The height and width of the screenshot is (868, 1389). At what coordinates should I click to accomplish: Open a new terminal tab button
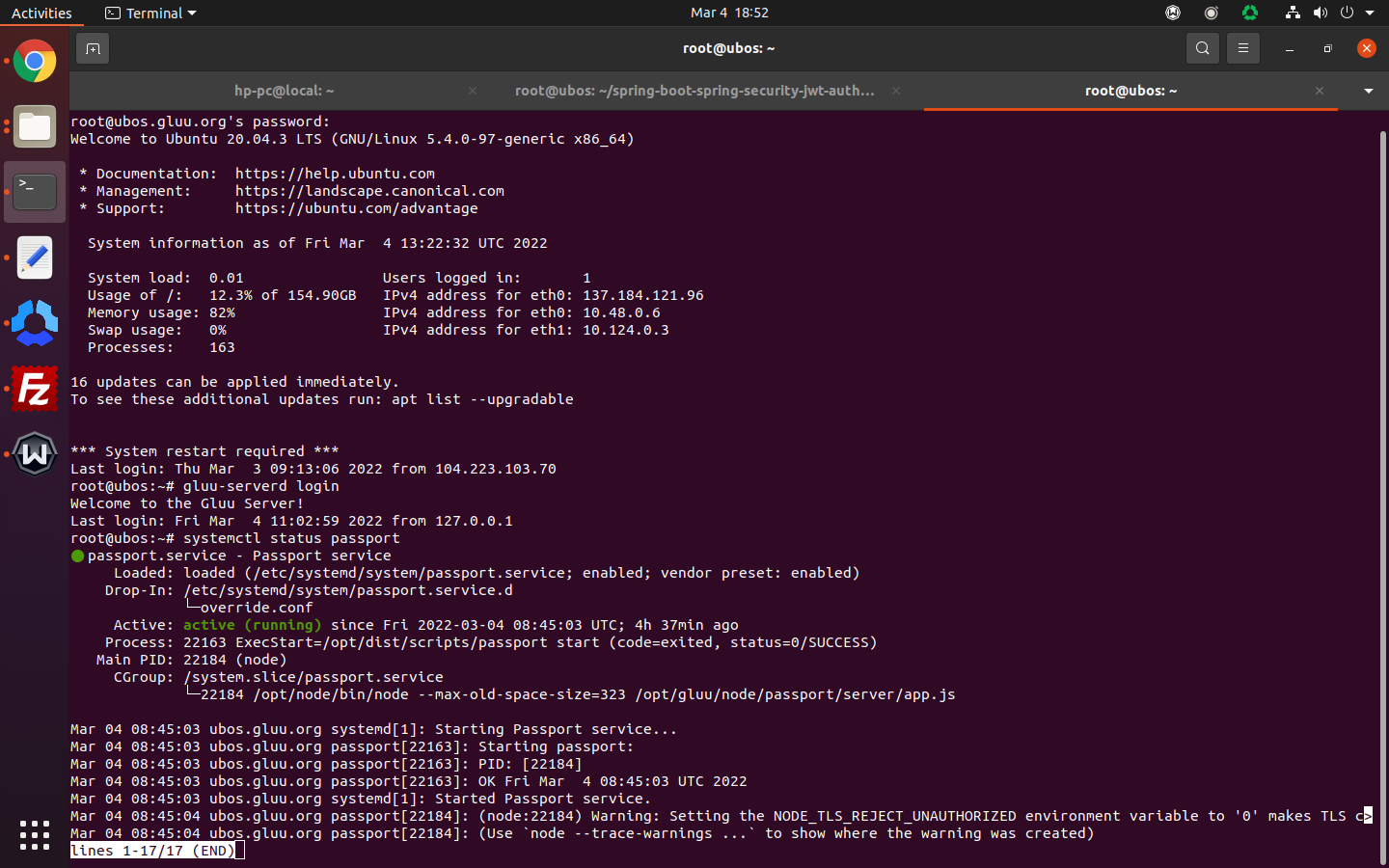click(93, 48)
